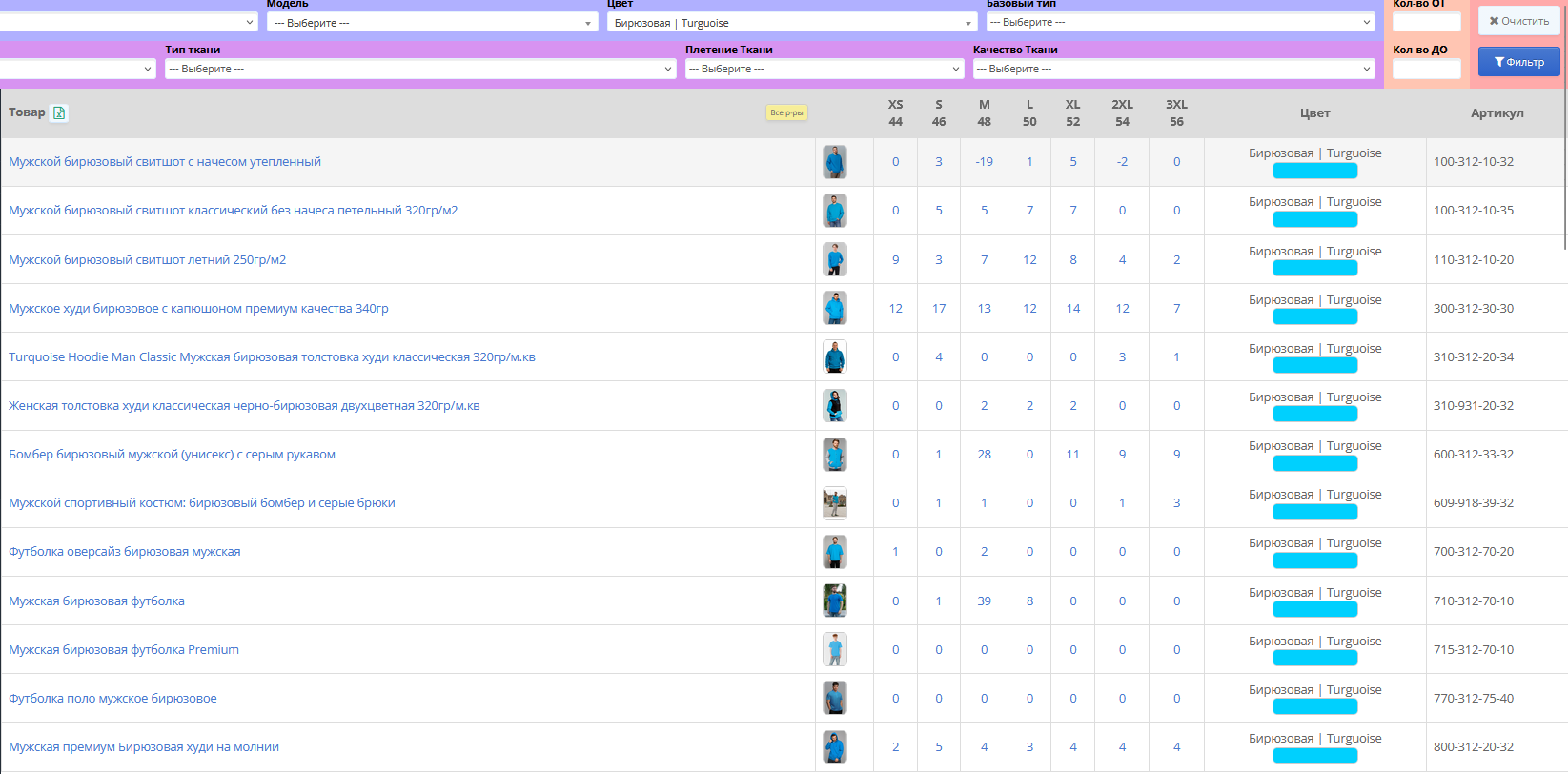Open the Тип ткани dropdown

click(x=419, y=69)
